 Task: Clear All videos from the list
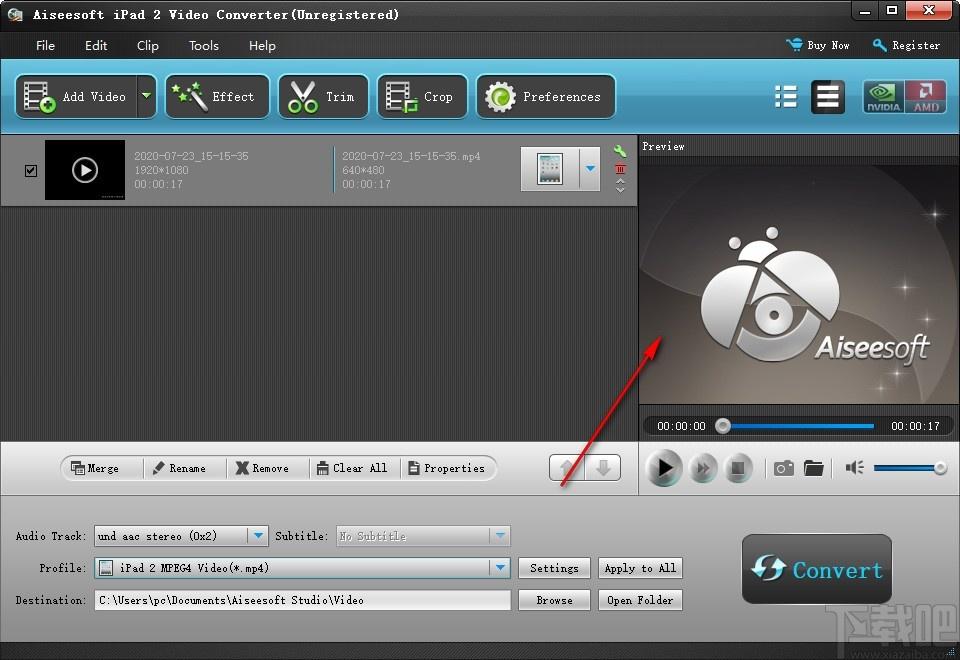[352, 468]
